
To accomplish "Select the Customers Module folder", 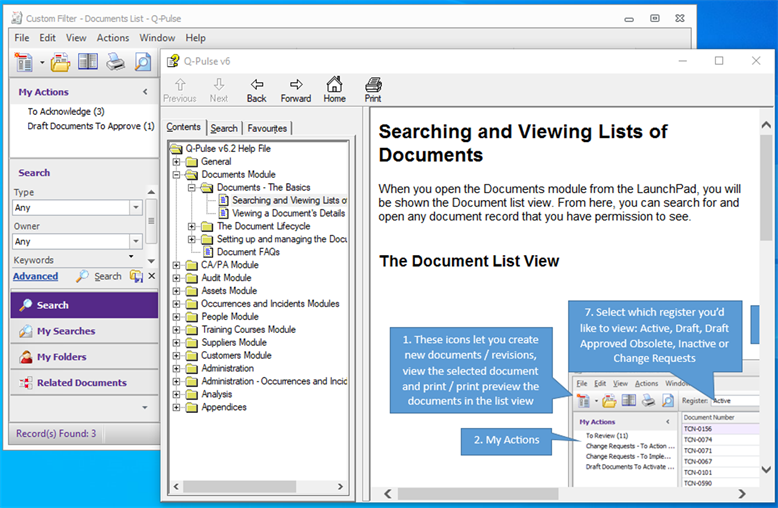I will point(236,355).
